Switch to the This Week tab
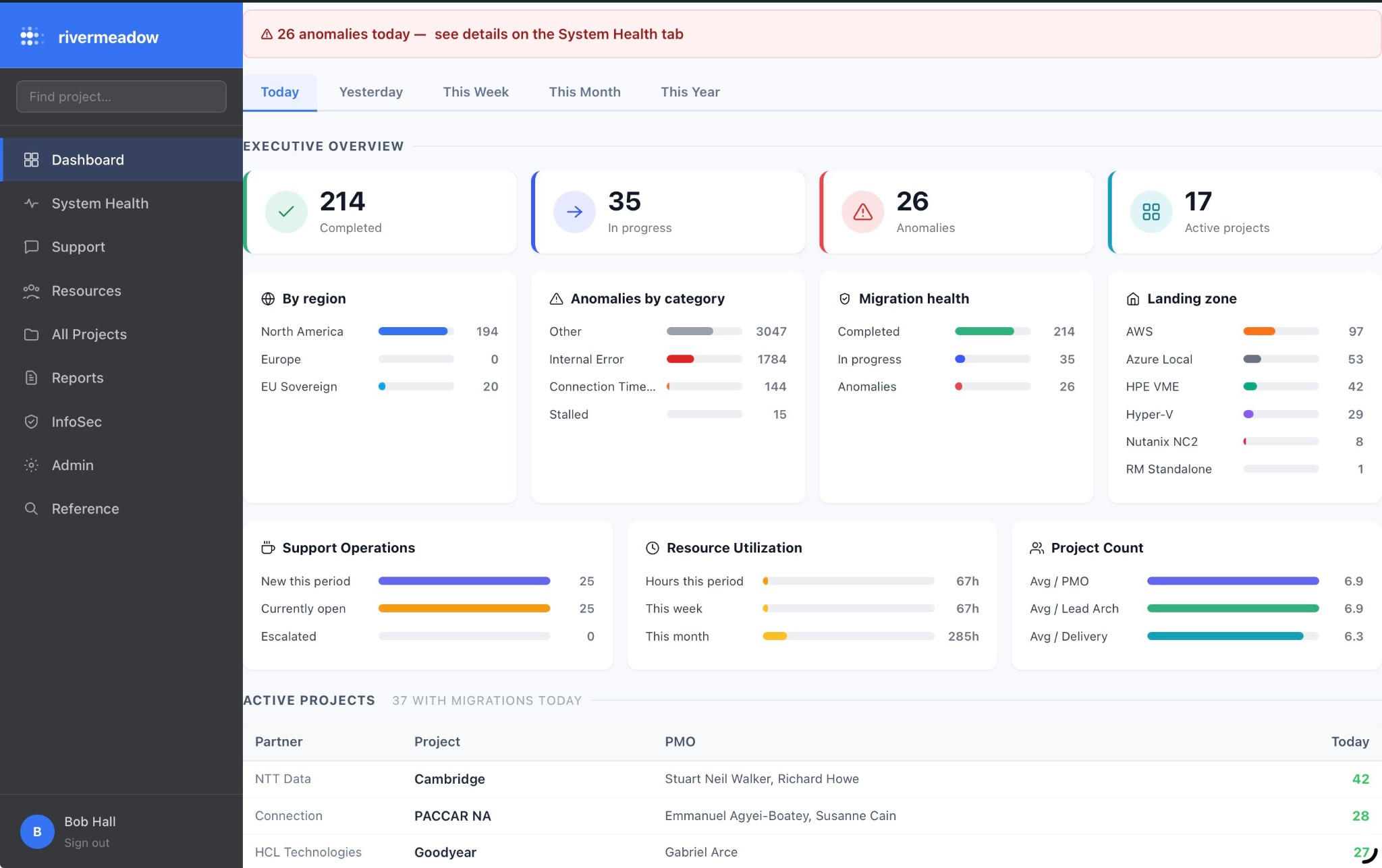1382x868 pixels. click(x=476, y=92)
